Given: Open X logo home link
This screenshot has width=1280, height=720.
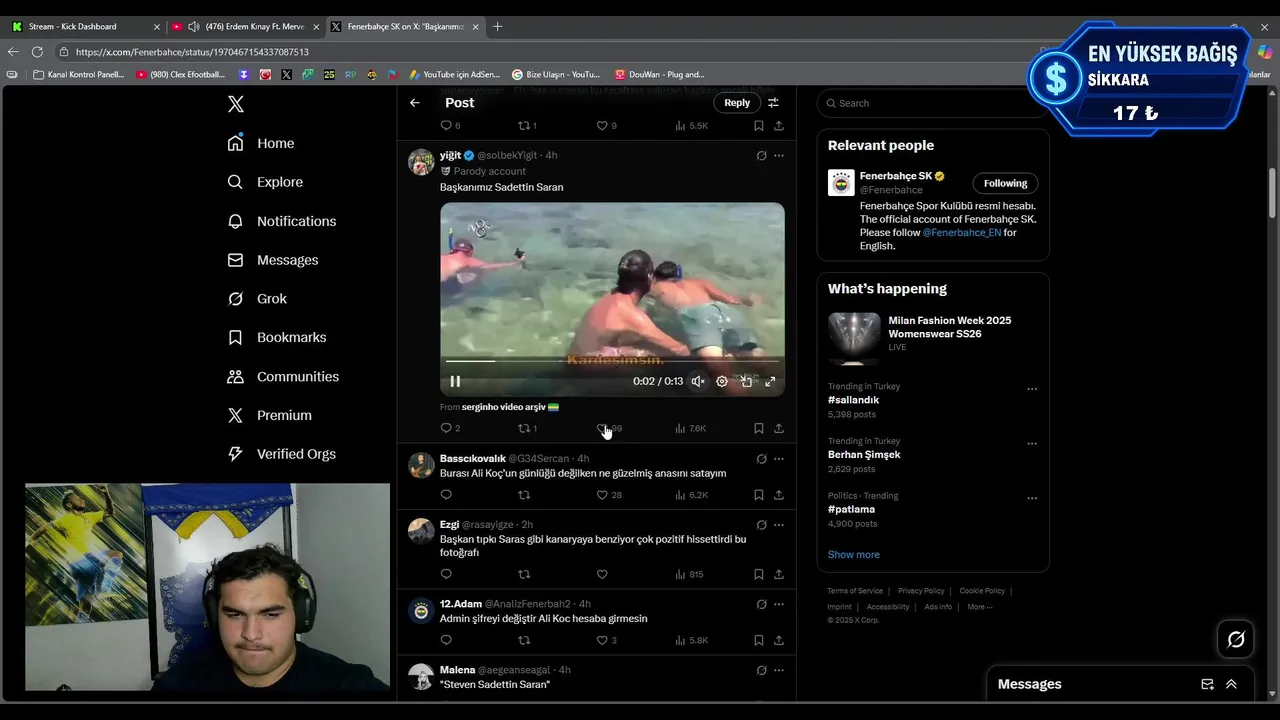Looking at the screenshot, I should (x=235, y=104).
